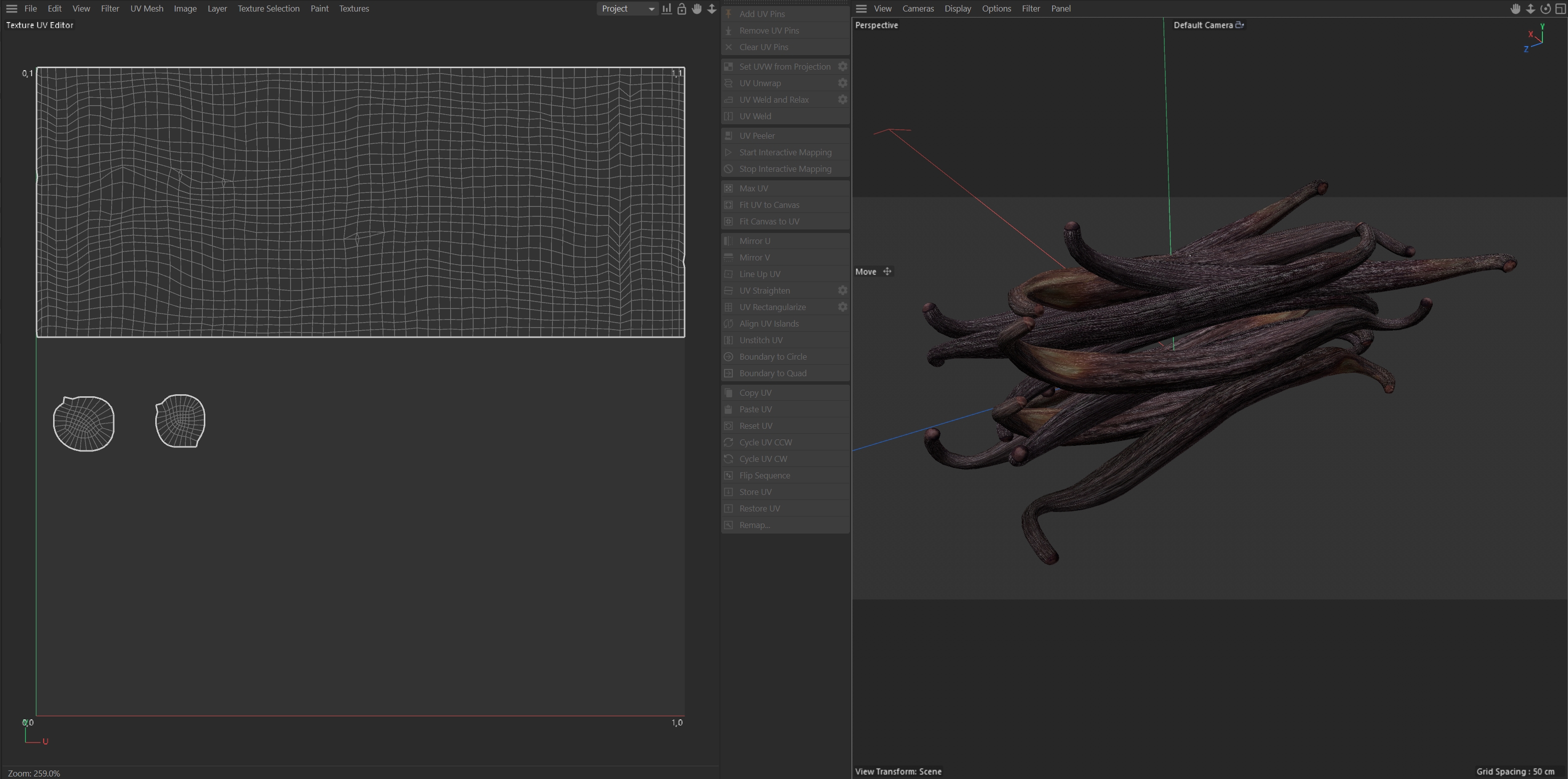Click Fit UV to Canvas
The height and width of the screenshot is (779, 1568).
[x=769, y=205]
